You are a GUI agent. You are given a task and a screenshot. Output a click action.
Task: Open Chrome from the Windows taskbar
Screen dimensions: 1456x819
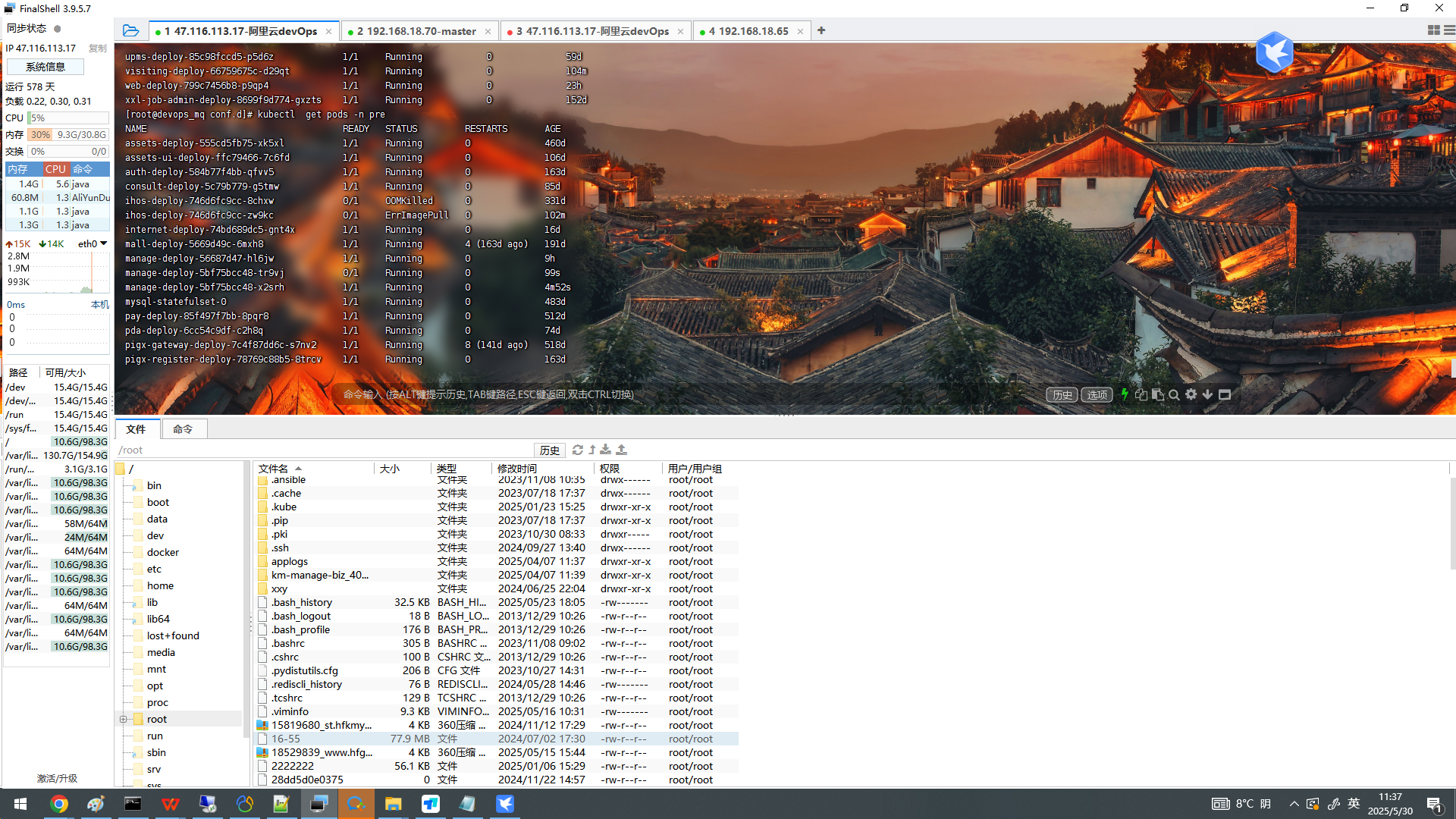tap(58, 804)
